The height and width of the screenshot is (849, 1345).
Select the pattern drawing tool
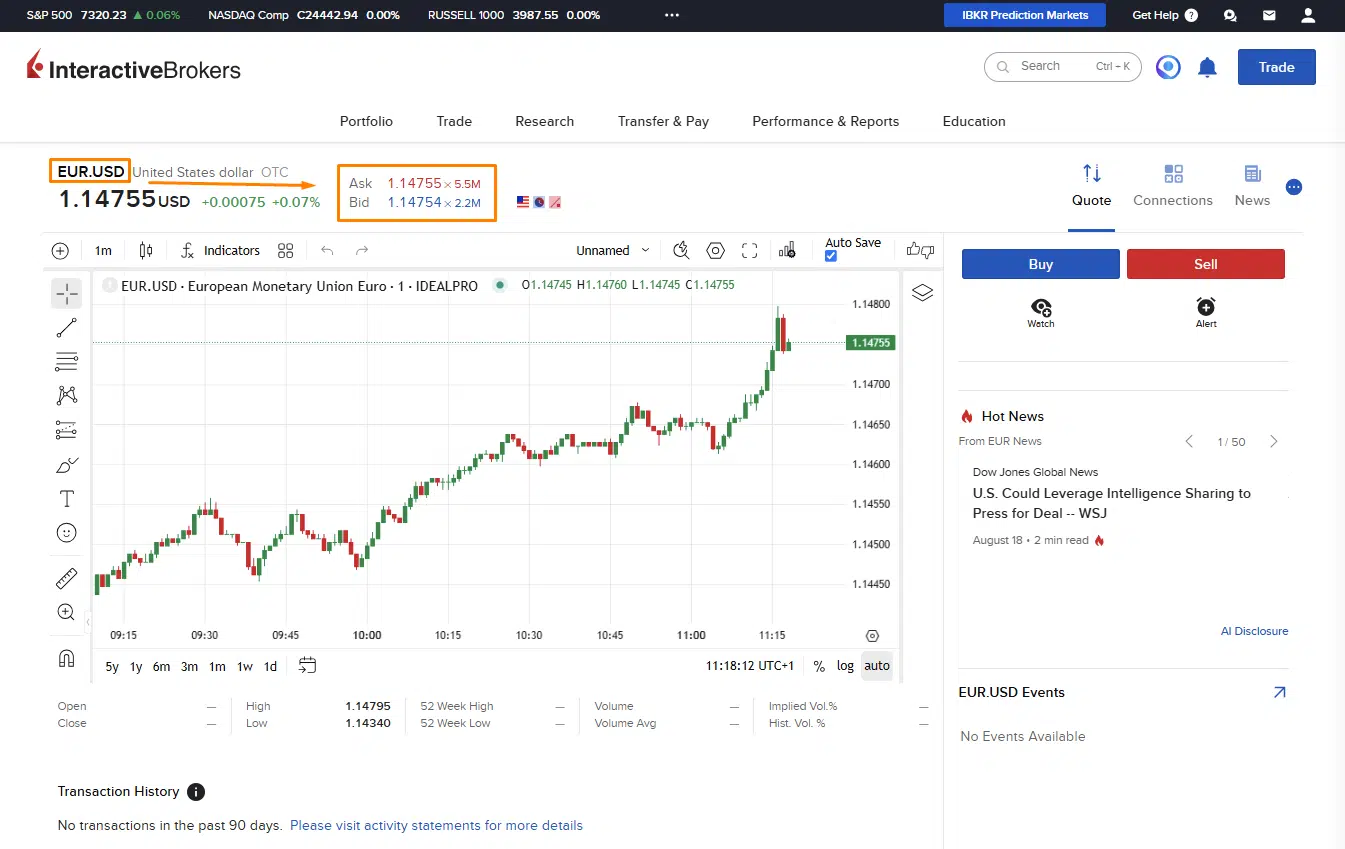67,395
